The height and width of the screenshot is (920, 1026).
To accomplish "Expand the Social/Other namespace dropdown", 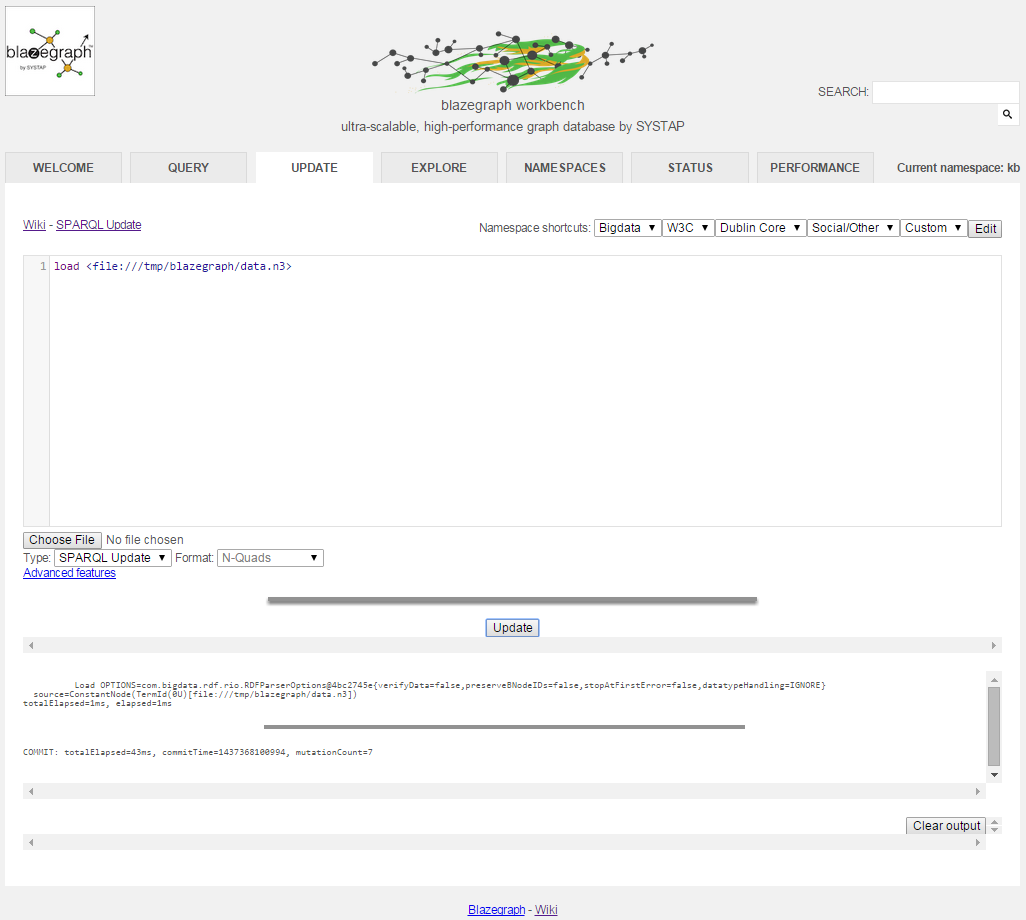I will click(x=853, y=228).
